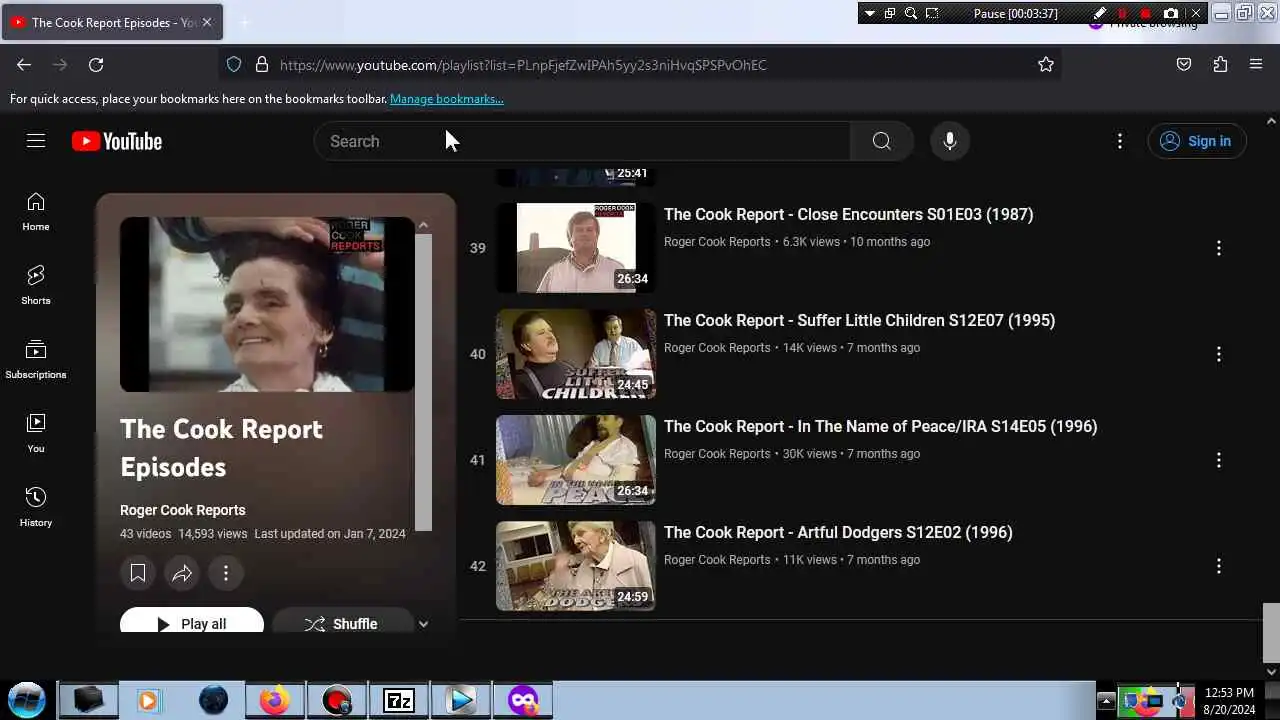Open tracking protection shield icon
This screenshot has height=720, width=1280.
(234, 65)
